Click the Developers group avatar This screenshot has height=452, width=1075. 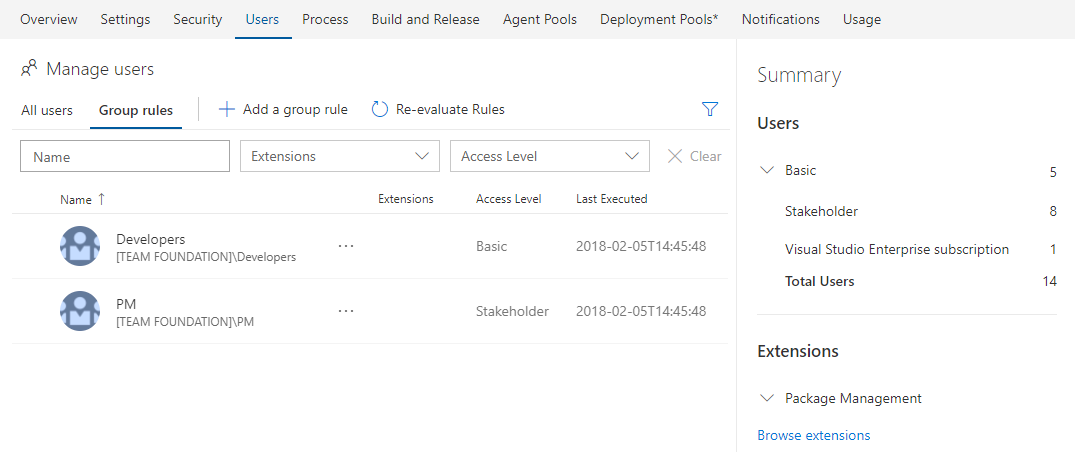pyautogui.click(x=80, y=246)
